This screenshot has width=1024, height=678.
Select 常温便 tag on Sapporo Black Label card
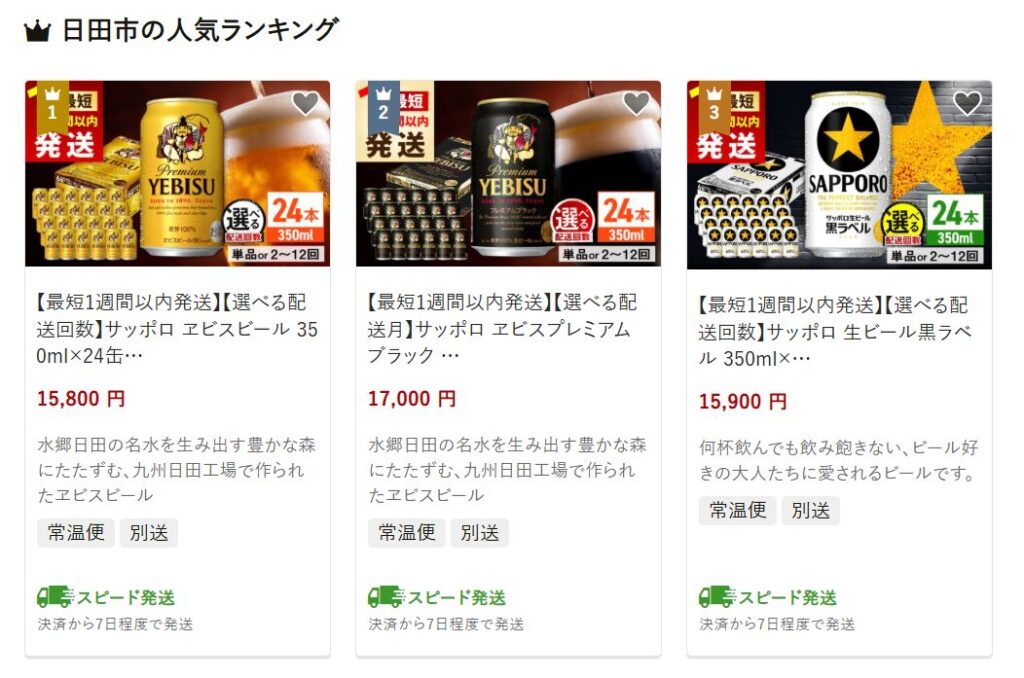click(x=738, y=510)
